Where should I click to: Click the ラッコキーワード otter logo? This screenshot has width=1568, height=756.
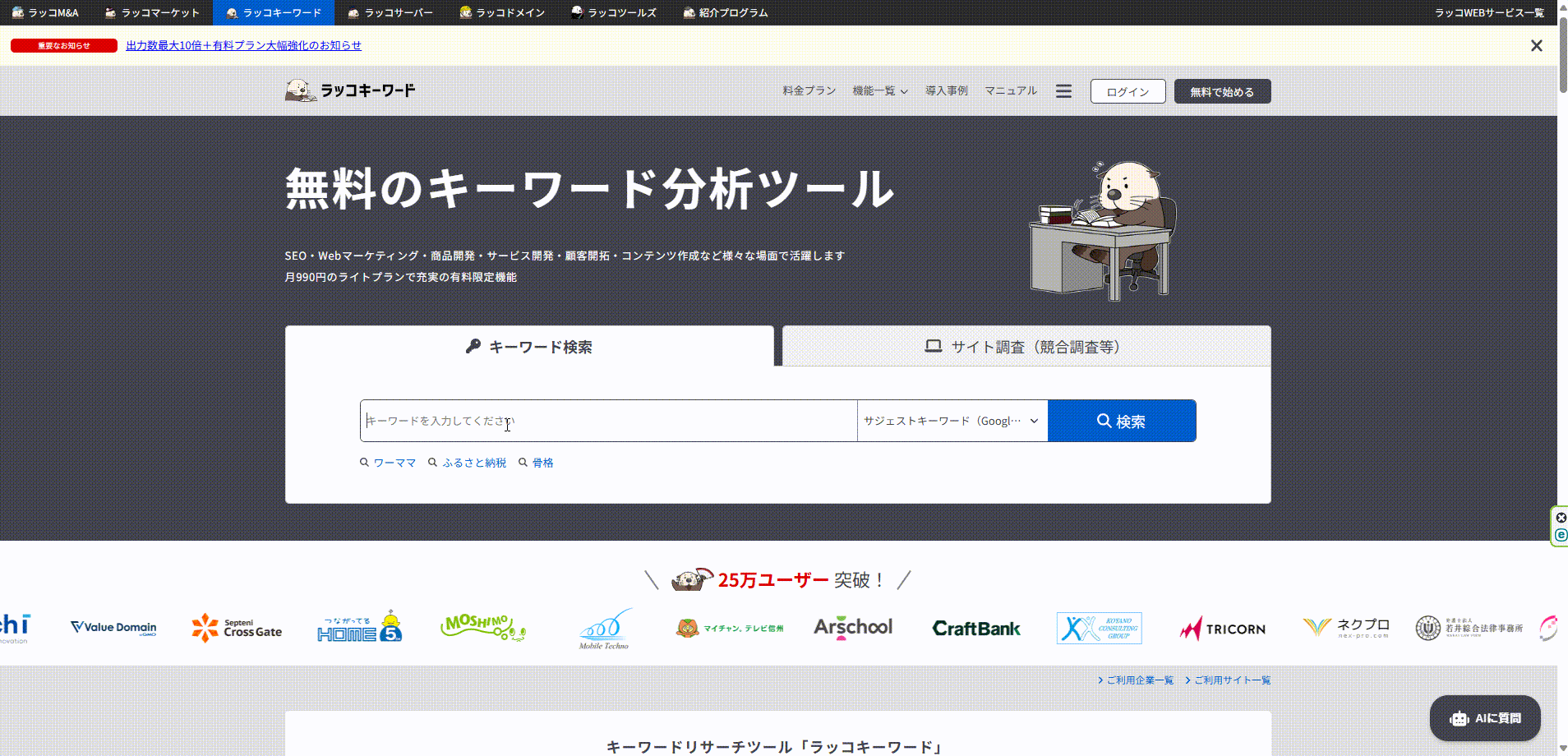point(350,90)
